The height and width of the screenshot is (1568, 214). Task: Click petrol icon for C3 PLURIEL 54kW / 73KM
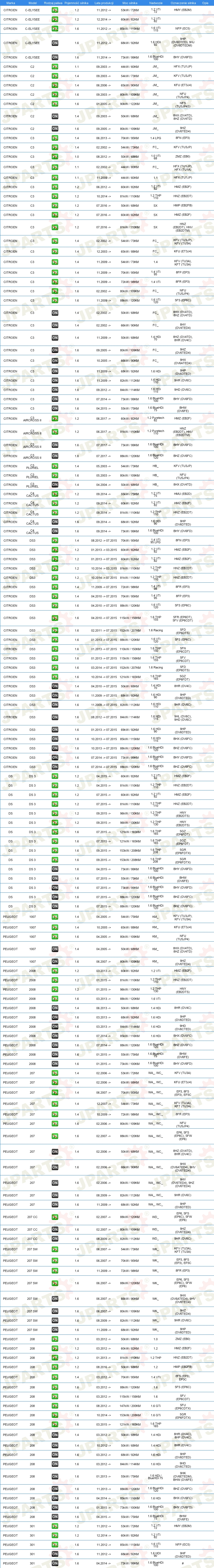coord(55,466)
